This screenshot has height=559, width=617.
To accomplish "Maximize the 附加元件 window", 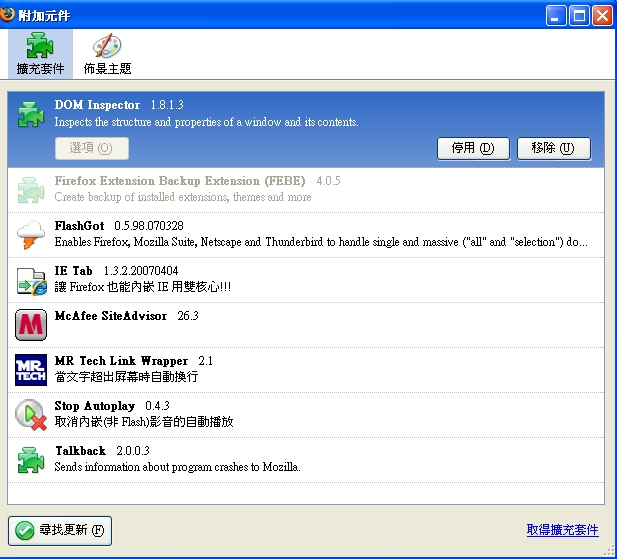I will coord(579,16).
